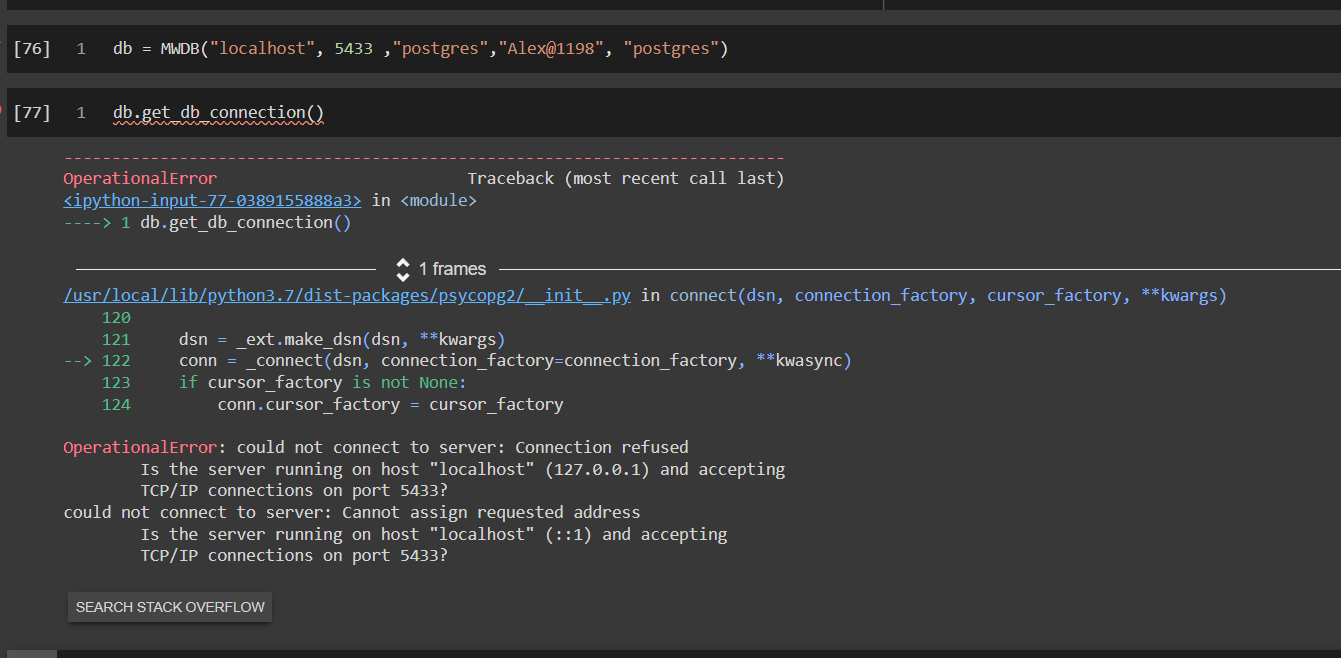Click the conn.cursor_factory line 124 in traceback
The height and width of the screenshot is (658, 1341).
tap(390, 405)
